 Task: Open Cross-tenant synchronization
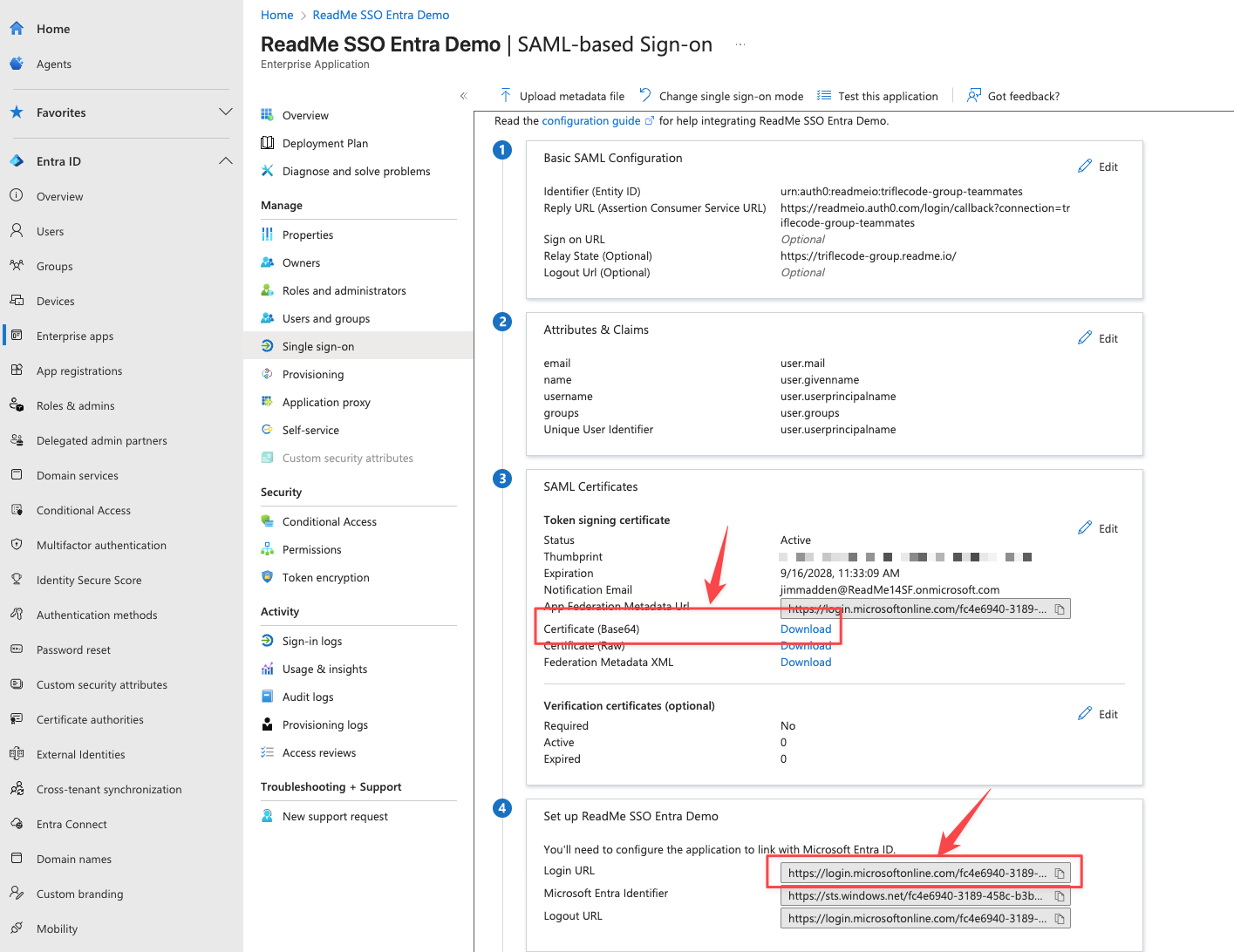pyautogui.click(x=109, y=789)
